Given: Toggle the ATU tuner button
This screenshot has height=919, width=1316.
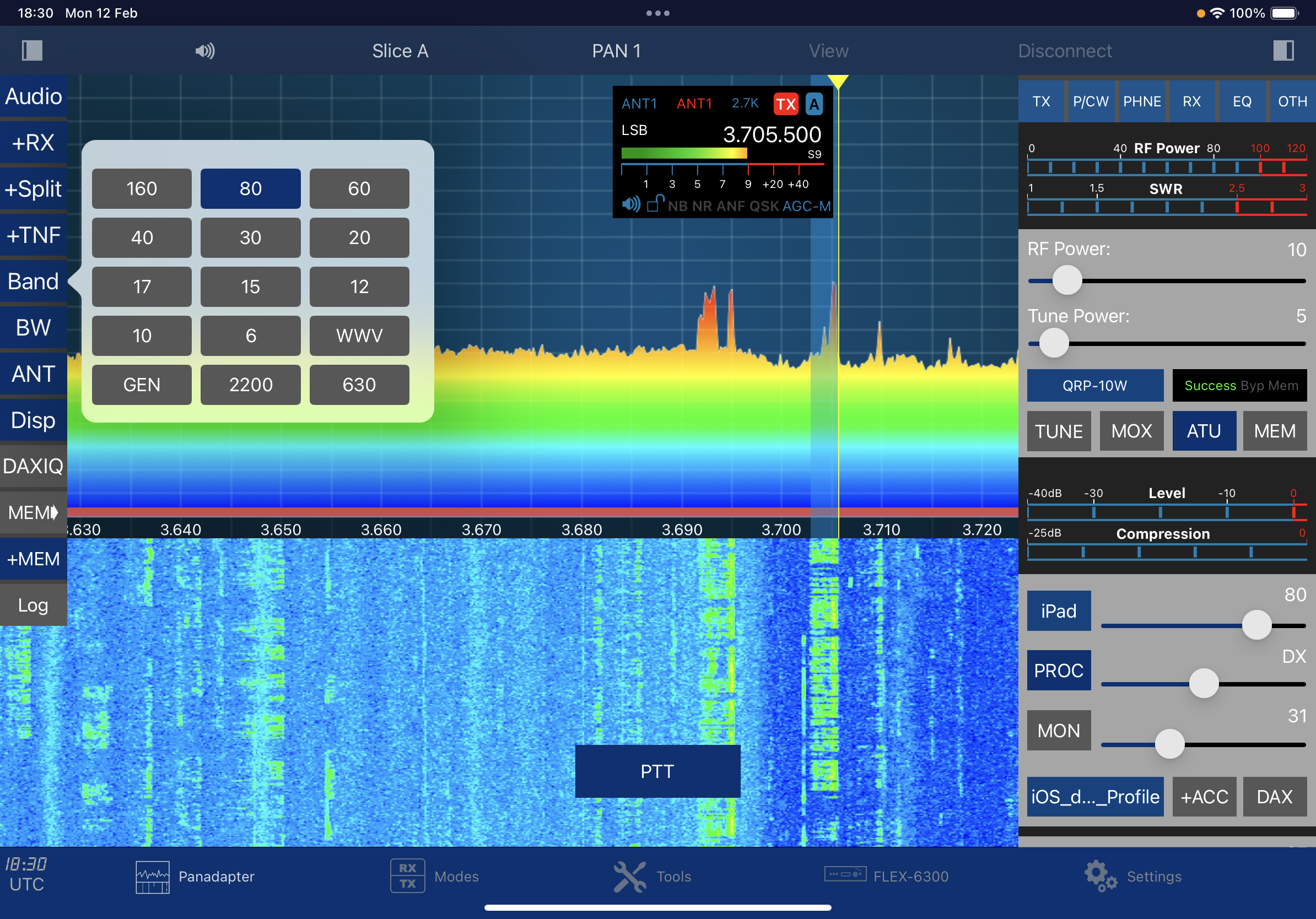Looking at the screenshot, I should 1204,431.
